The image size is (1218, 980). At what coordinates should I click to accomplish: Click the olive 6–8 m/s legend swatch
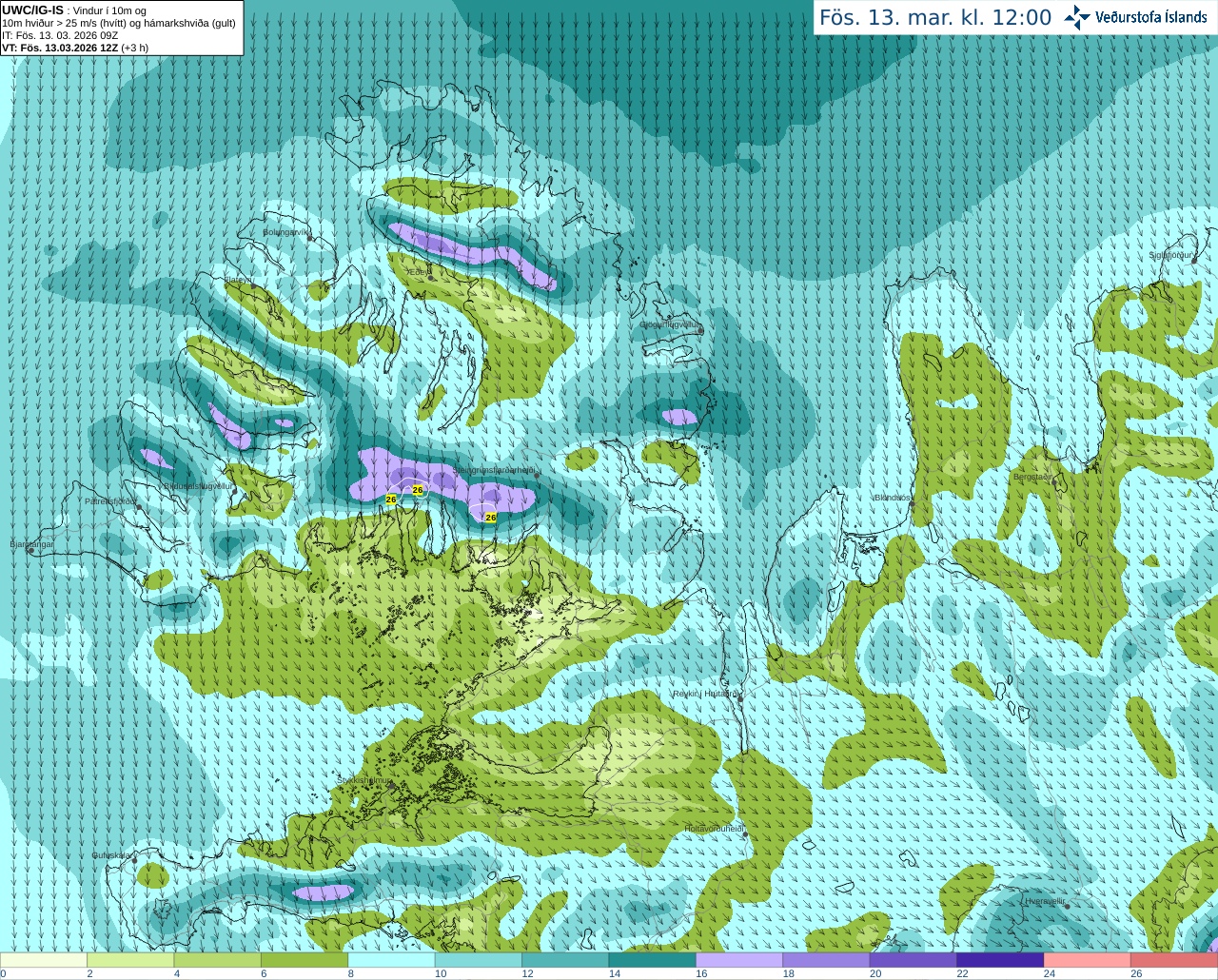(304, 960)
